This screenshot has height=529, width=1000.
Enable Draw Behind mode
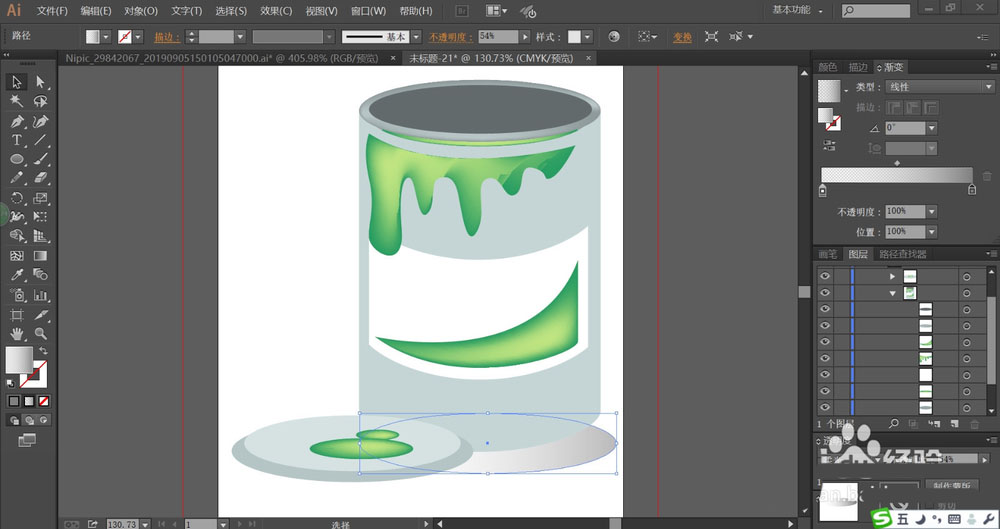(x=29, y=420)
